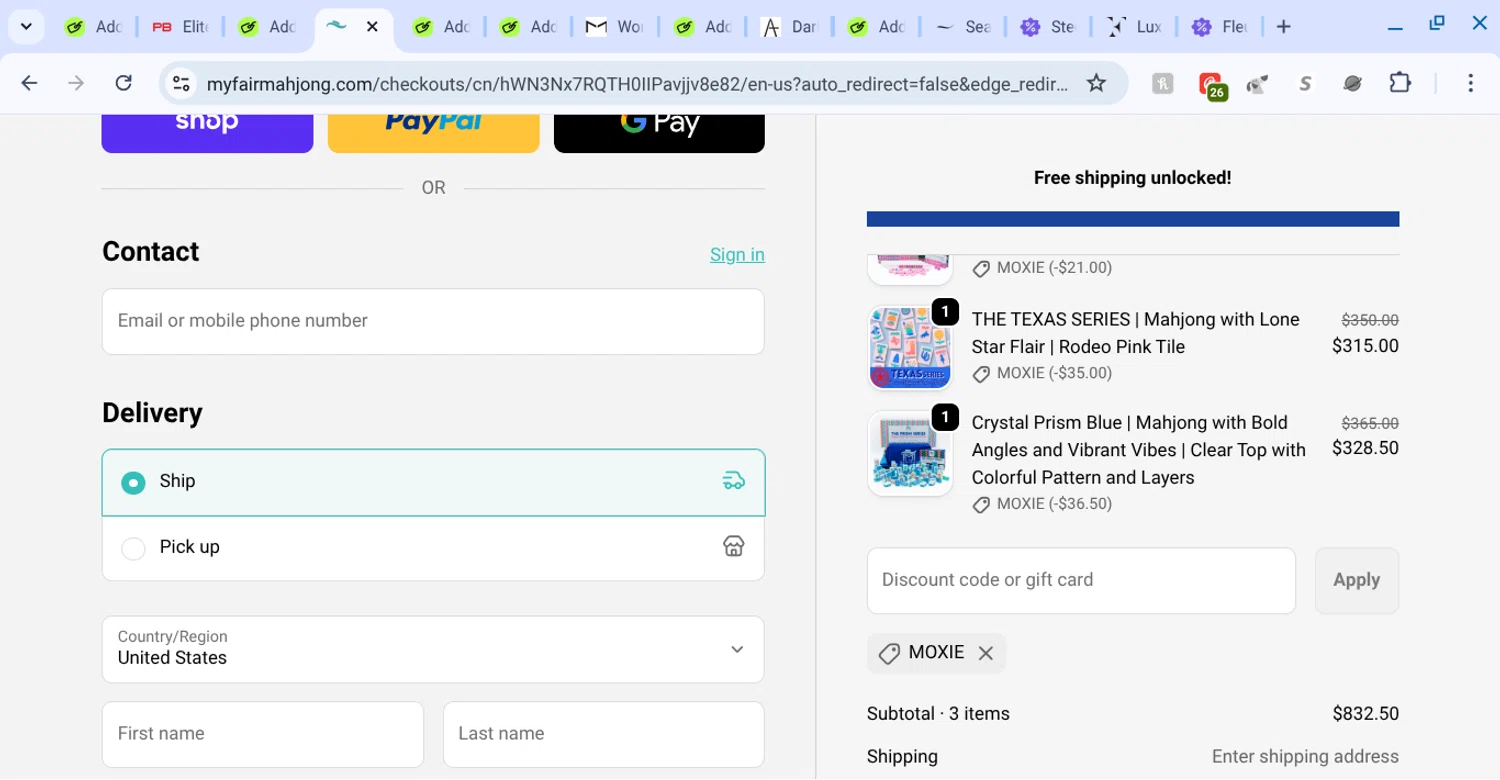Focus the Email or mobile phone field
This screenshot has width=1500, height=780.
click(433, 321)
